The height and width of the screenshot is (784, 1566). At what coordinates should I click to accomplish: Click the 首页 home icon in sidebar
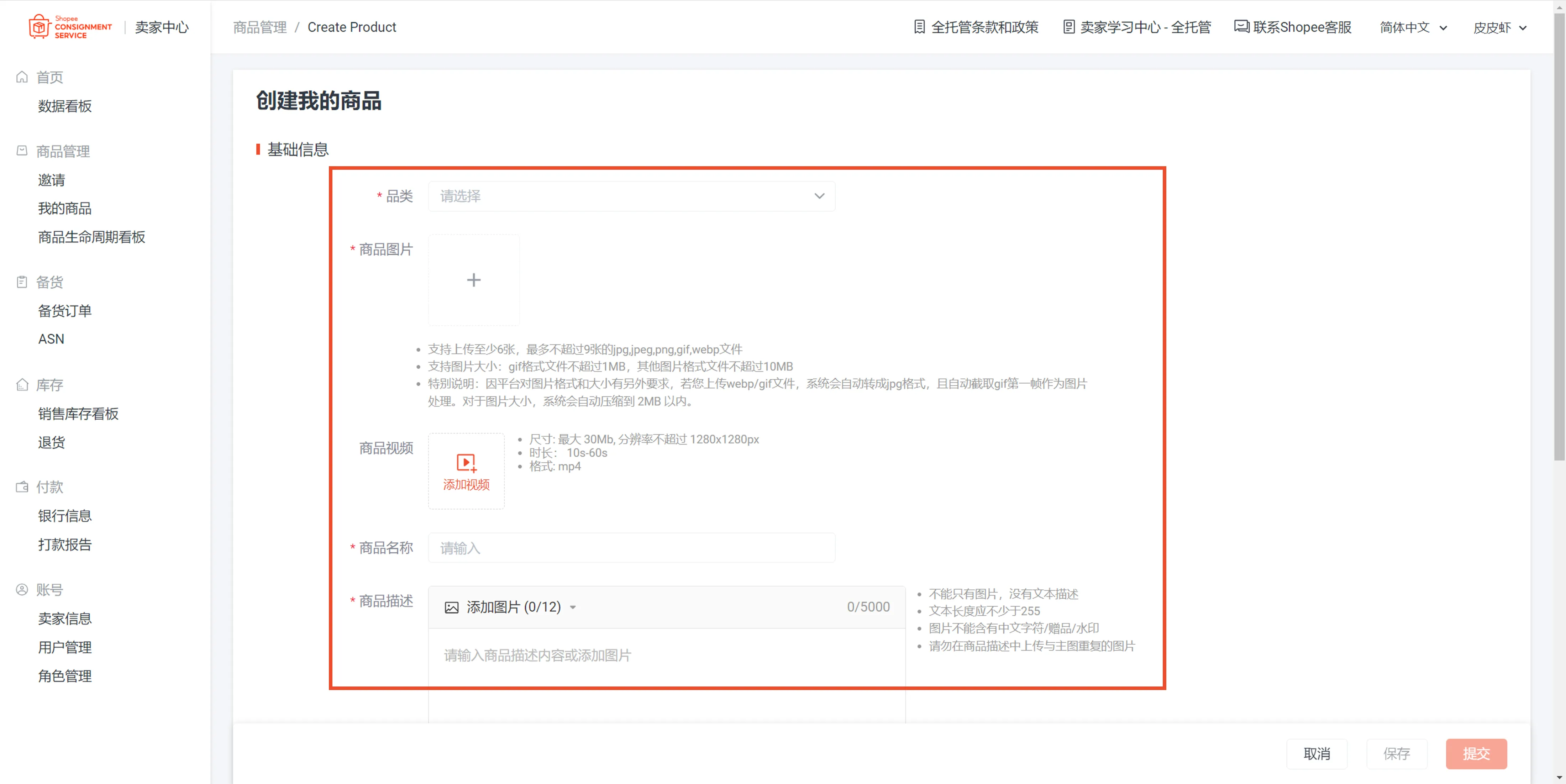coord(22,77)
